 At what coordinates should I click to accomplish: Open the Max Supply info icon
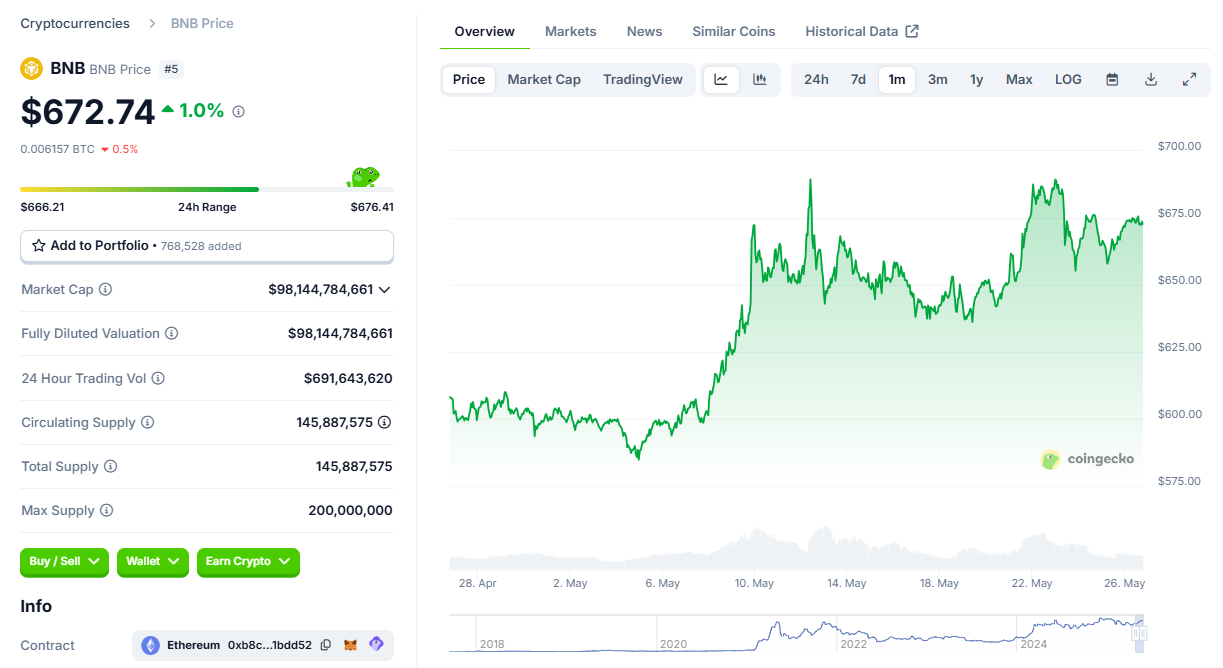click(106, 510)
